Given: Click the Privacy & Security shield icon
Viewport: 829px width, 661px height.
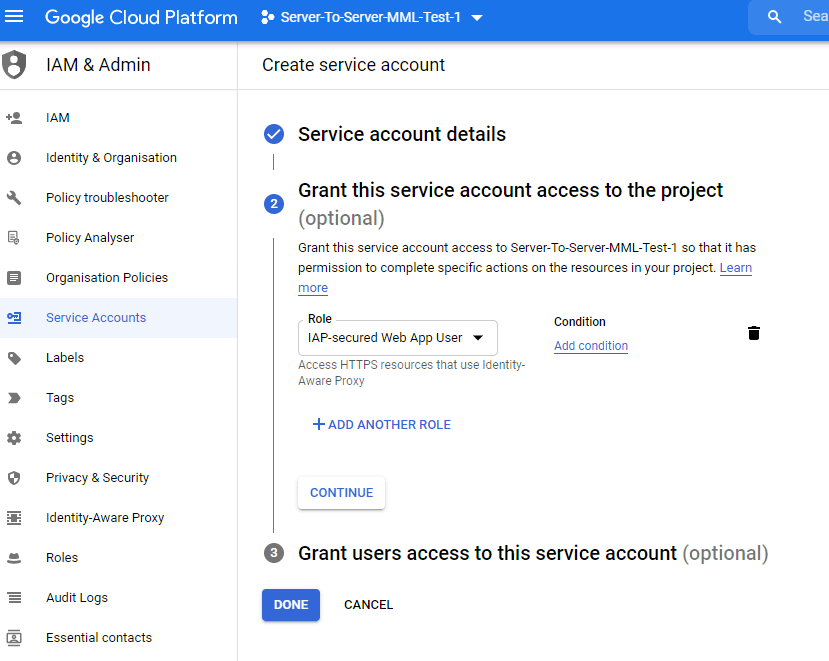Looking at the screenshot, I should [14, 478].
